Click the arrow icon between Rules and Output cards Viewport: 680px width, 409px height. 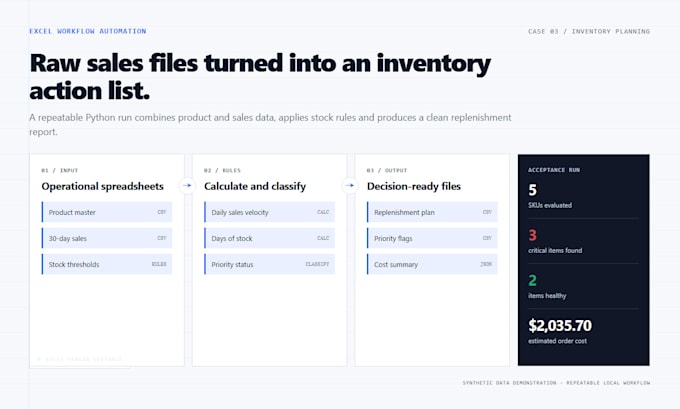[350, 186]
